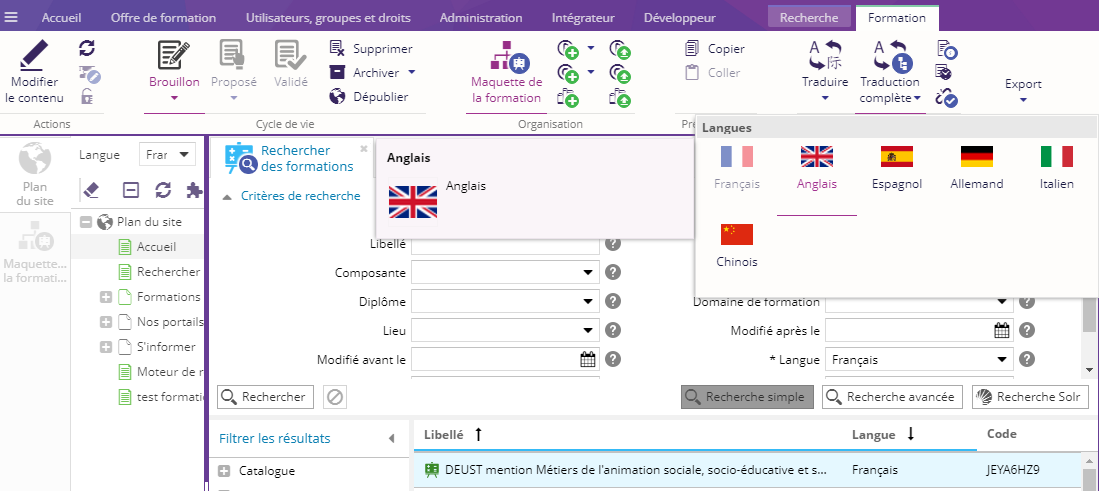Image resolution: width=1099 pixels, height=491 pixels.
Task: Click into the Libellé text field
Action: coord(505,244)
